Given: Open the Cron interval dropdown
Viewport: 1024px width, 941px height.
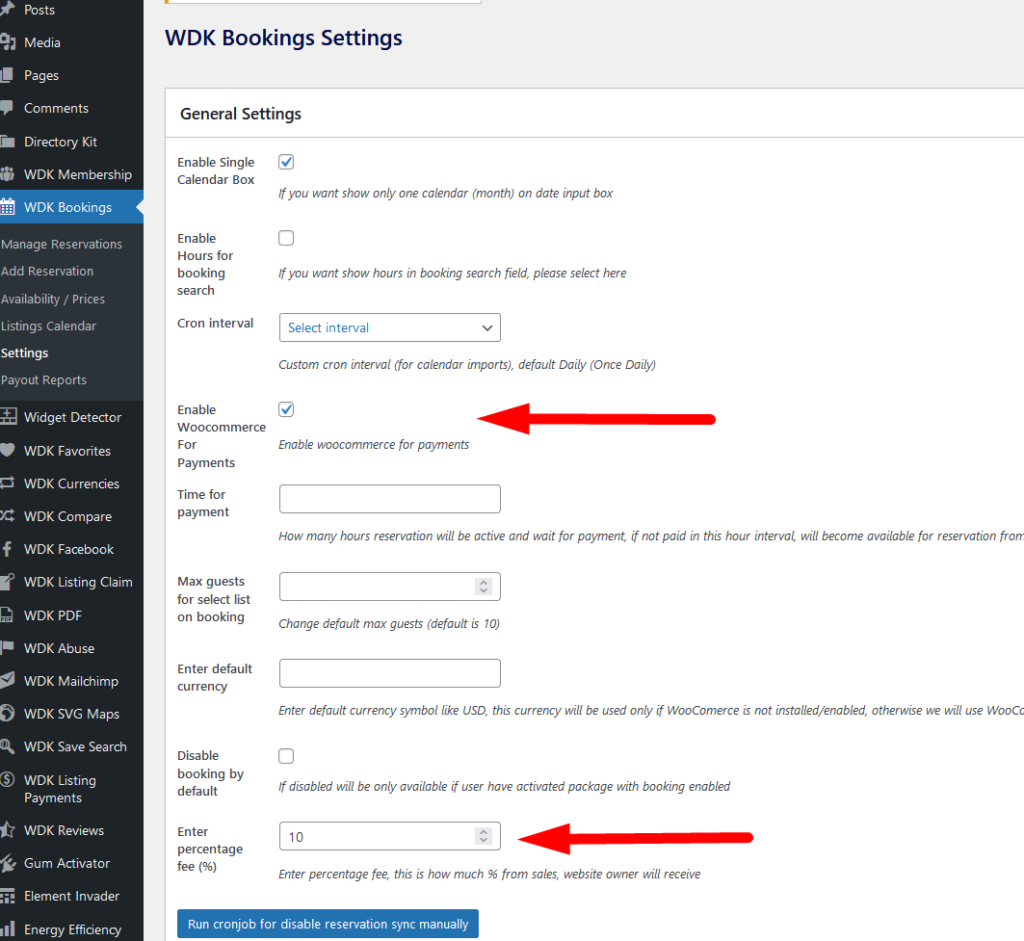Looking at the screenshot, I should (x=390, y=327).
